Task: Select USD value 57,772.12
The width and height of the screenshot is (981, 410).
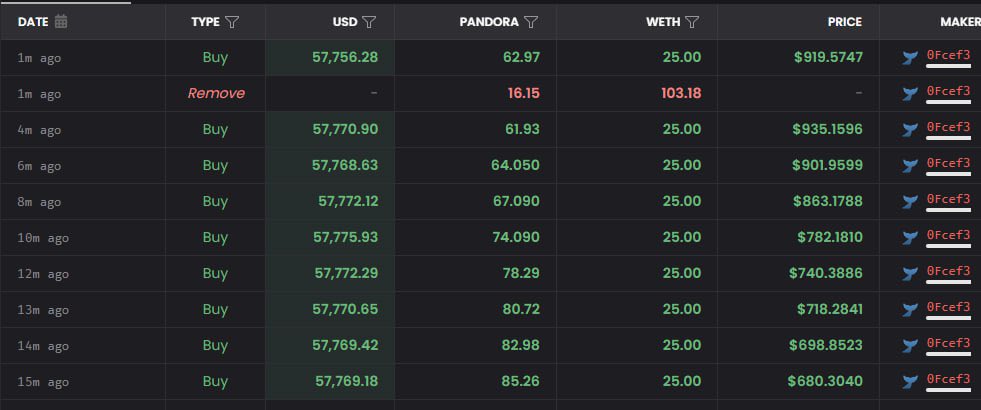Action: pyautogui.click(x=348, y=202)
